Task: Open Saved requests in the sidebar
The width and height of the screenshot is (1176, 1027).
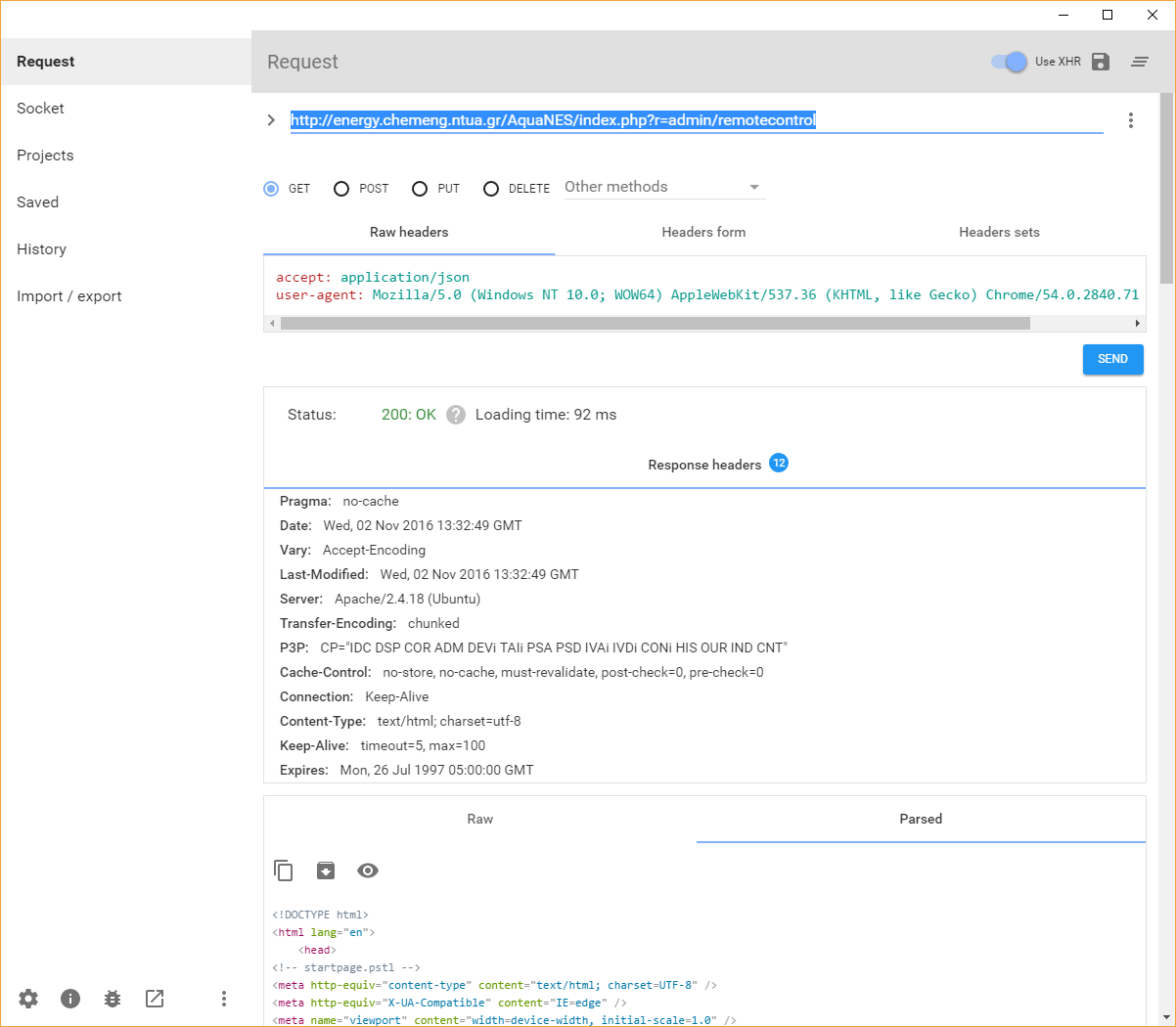Action: (126, 202)
